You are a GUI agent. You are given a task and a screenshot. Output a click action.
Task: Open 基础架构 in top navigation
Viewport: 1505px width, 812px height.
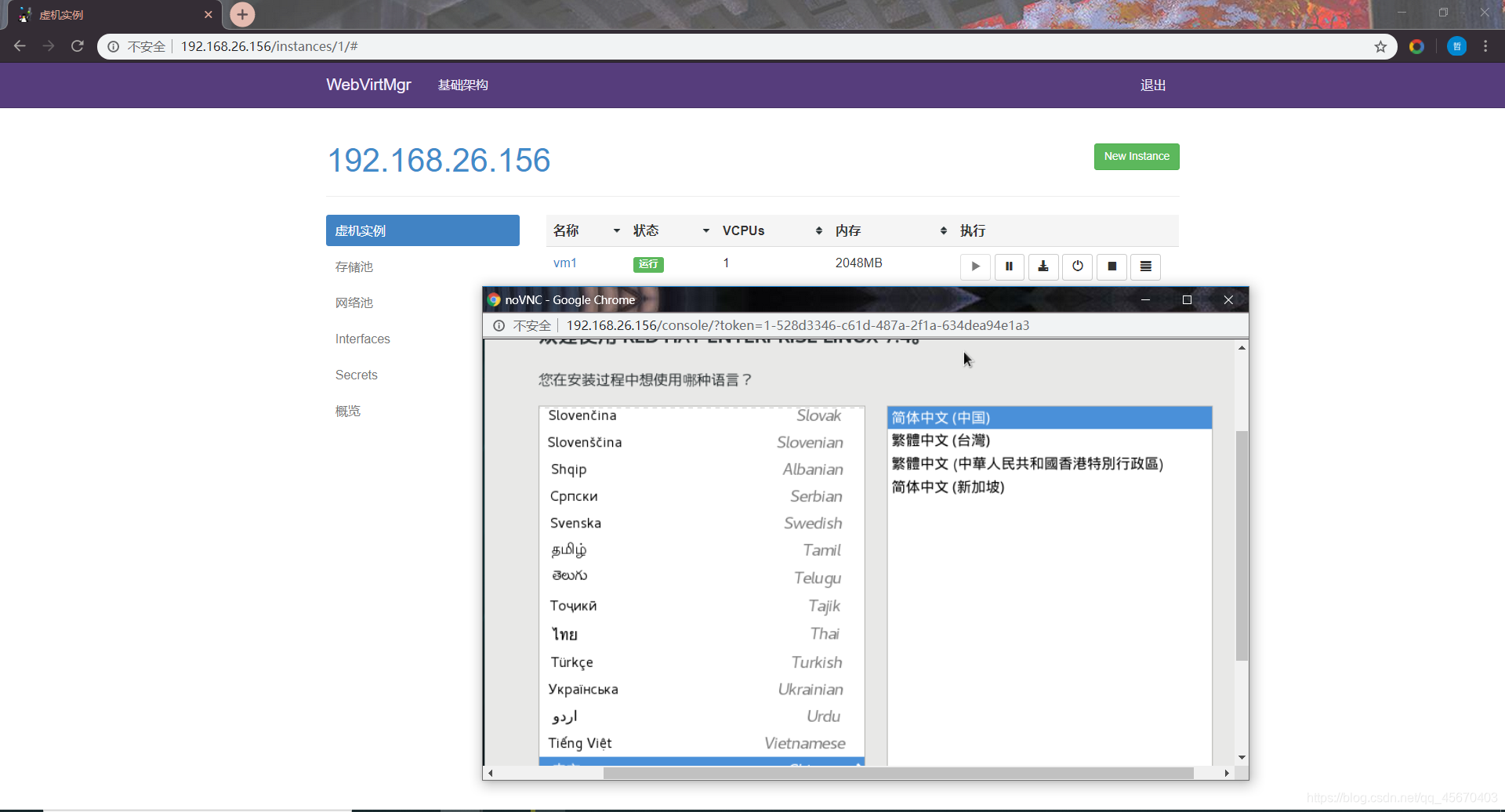[462, 85]
